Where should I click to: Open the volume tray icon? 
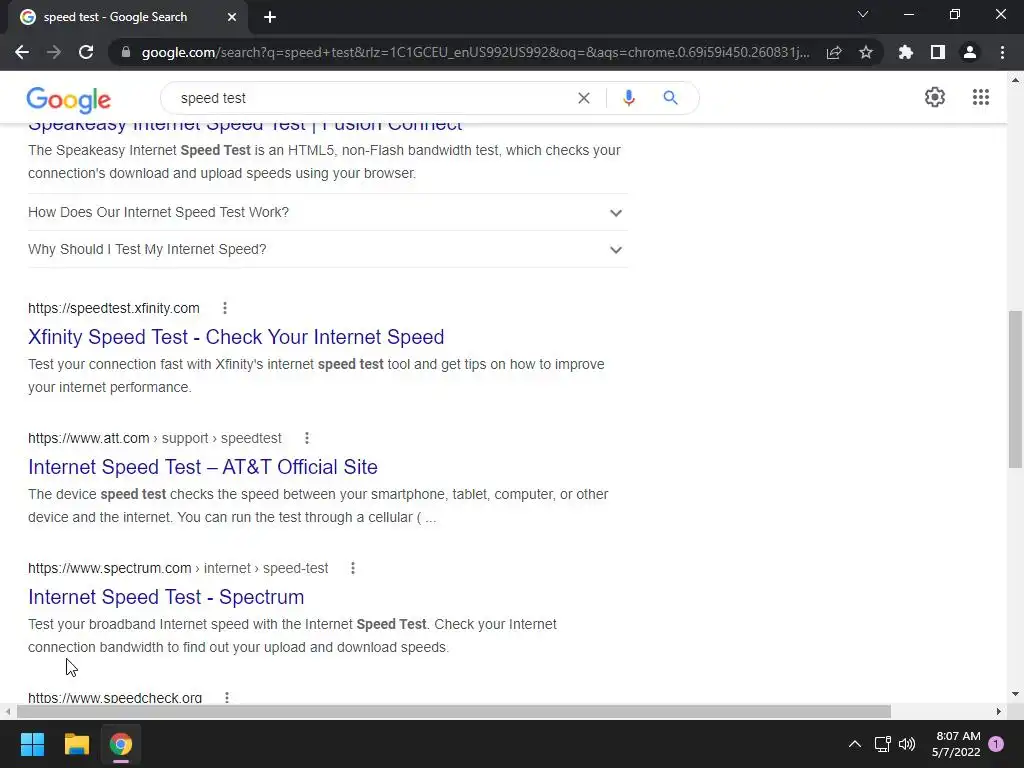(x=907, y=744)
